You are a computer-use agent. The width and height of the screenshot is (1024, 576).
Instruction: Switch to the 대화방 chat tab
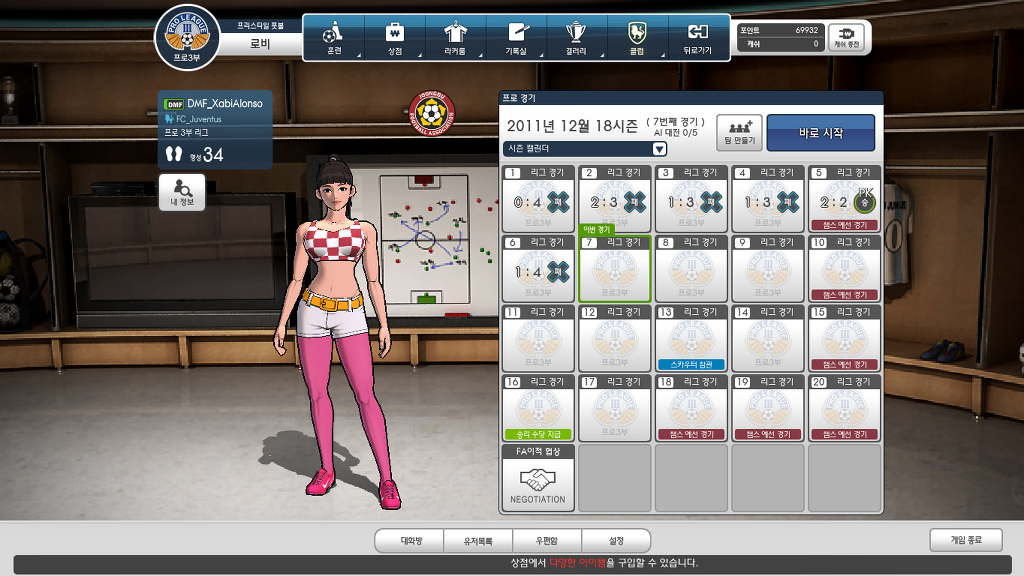[x=410, y=540]
